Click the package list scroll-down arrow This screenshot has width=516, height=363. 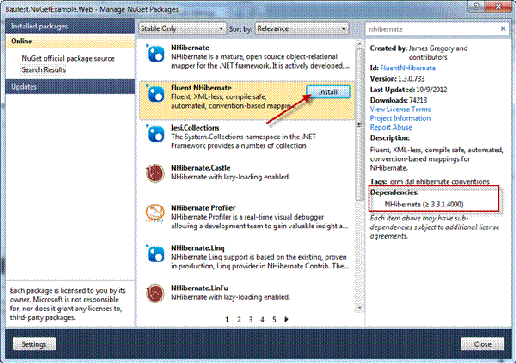click(x=359, y=308)
